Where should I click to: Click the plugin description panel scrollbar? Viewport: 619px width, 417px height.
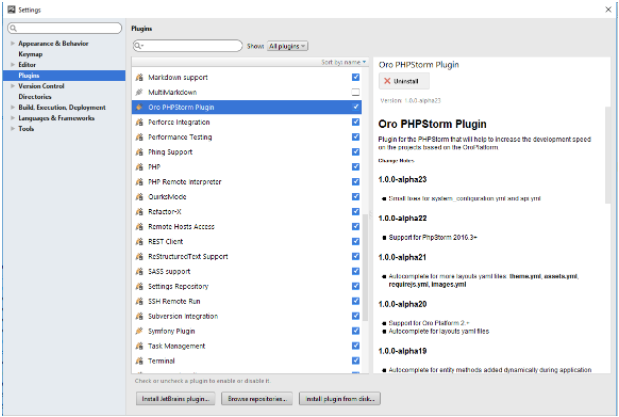[608, 155]
